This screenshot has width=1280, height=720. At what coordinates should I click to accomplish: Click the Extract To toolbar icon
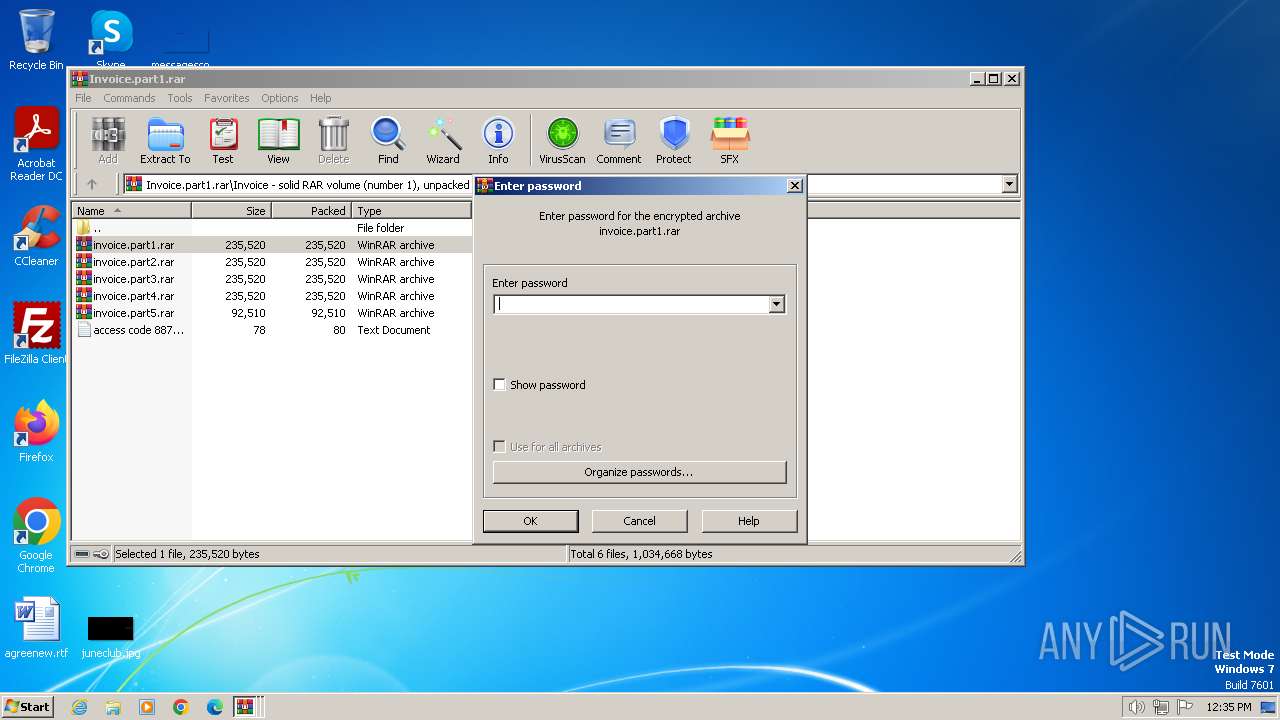[165, 140]
